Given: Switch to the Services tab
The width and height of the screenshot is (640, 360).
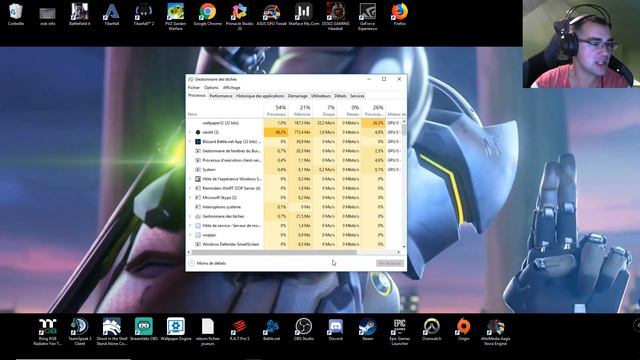Looking at the screenshot, I should 357,96.
